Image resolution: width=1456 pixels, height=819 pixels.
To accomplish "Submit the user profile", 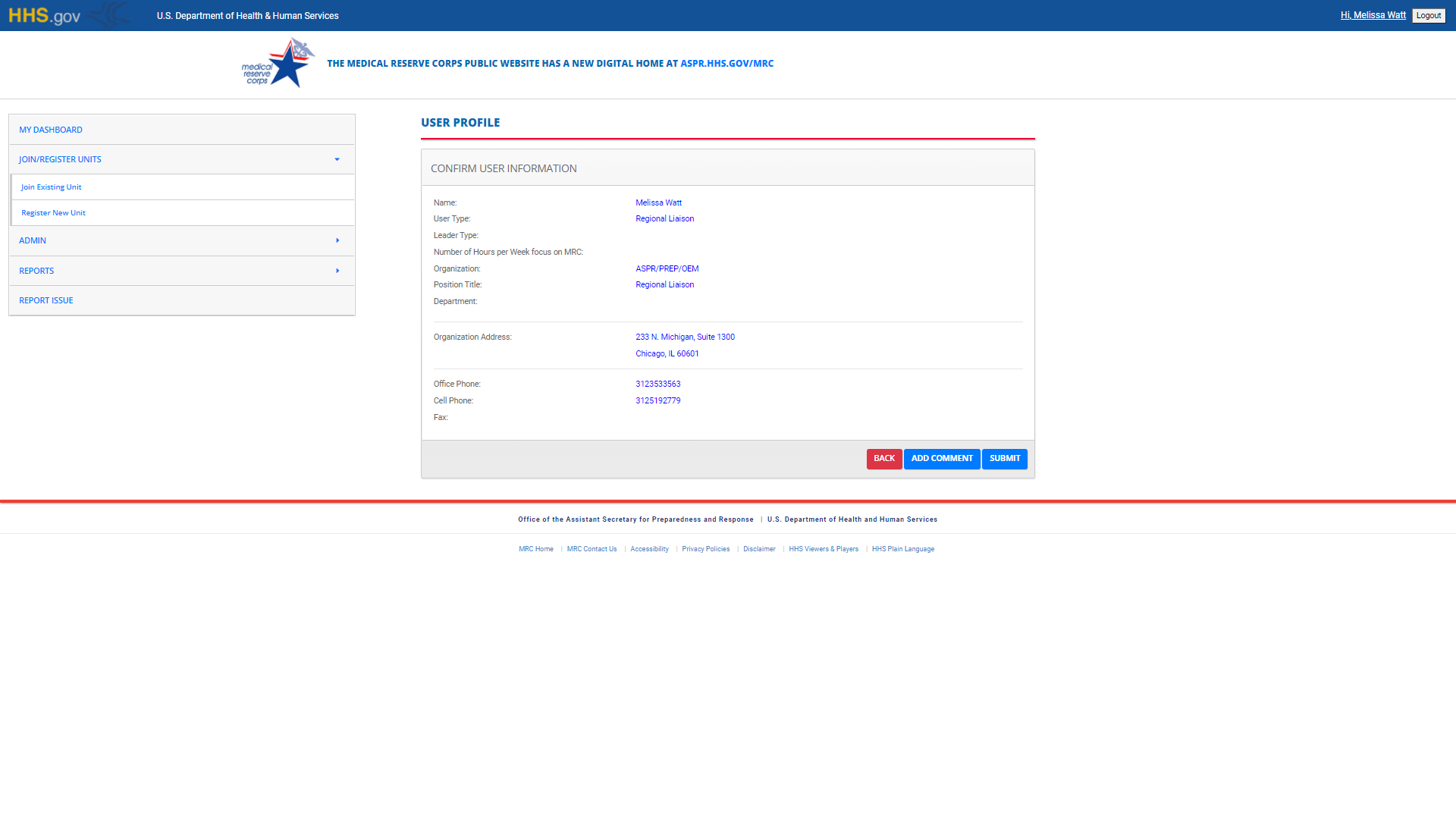I will click(1004, 459).
